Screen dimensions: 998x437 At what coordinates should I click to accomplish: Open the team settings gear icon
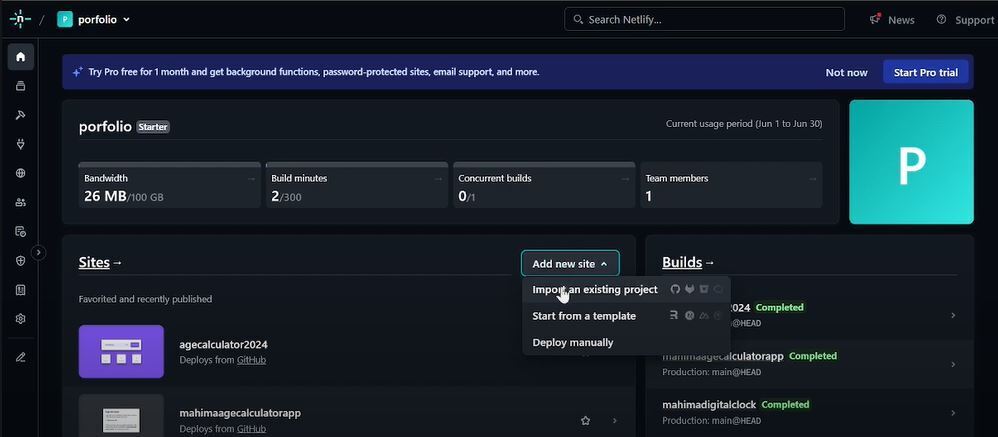tap(20, 319)
